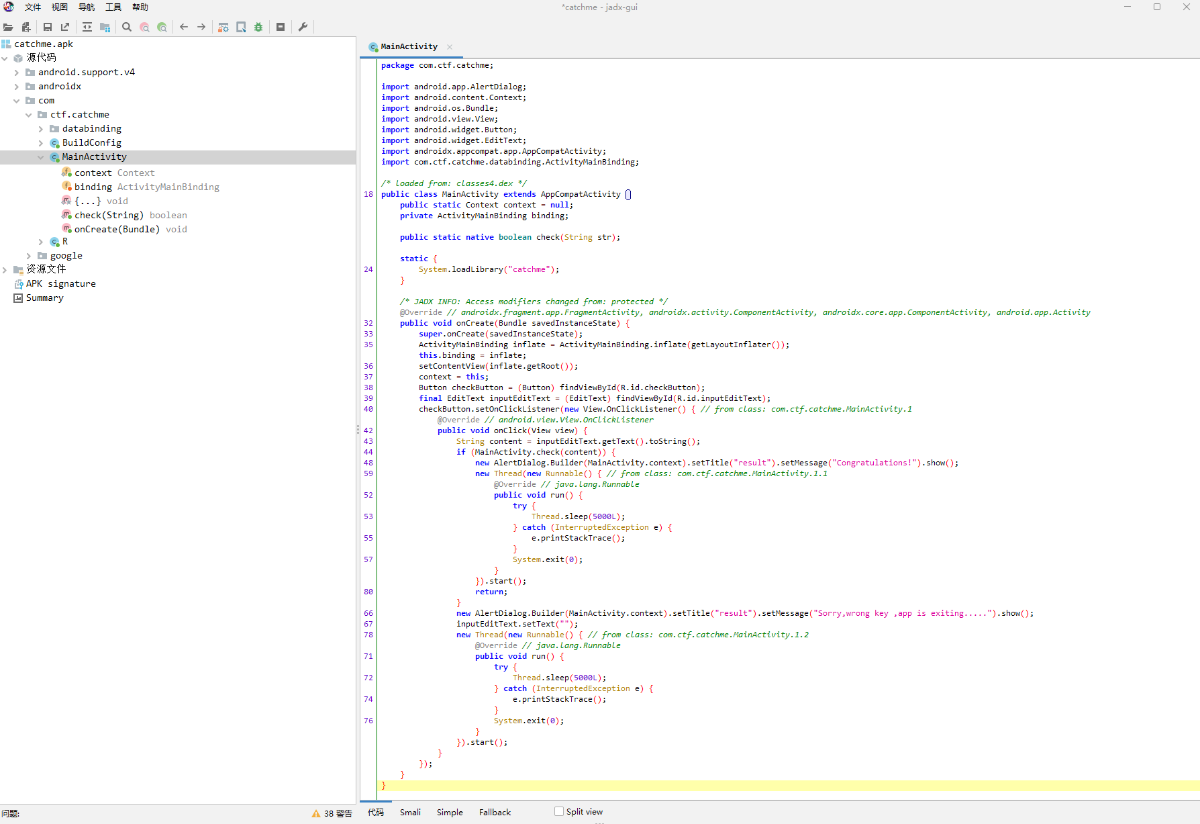Click the log viewer icon
Image resolution: width=1200 pixels, height=824 pixels.
281,27
